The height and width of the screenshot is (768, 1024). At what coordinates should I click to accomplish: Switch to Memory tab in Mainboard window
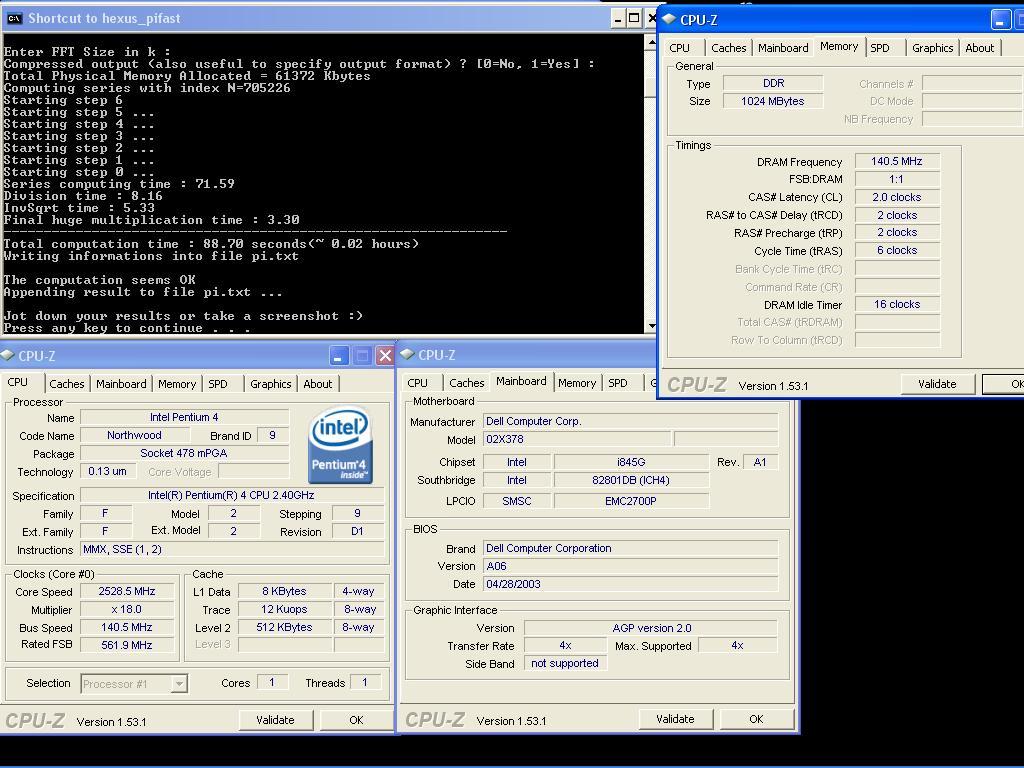pos(577,383)
